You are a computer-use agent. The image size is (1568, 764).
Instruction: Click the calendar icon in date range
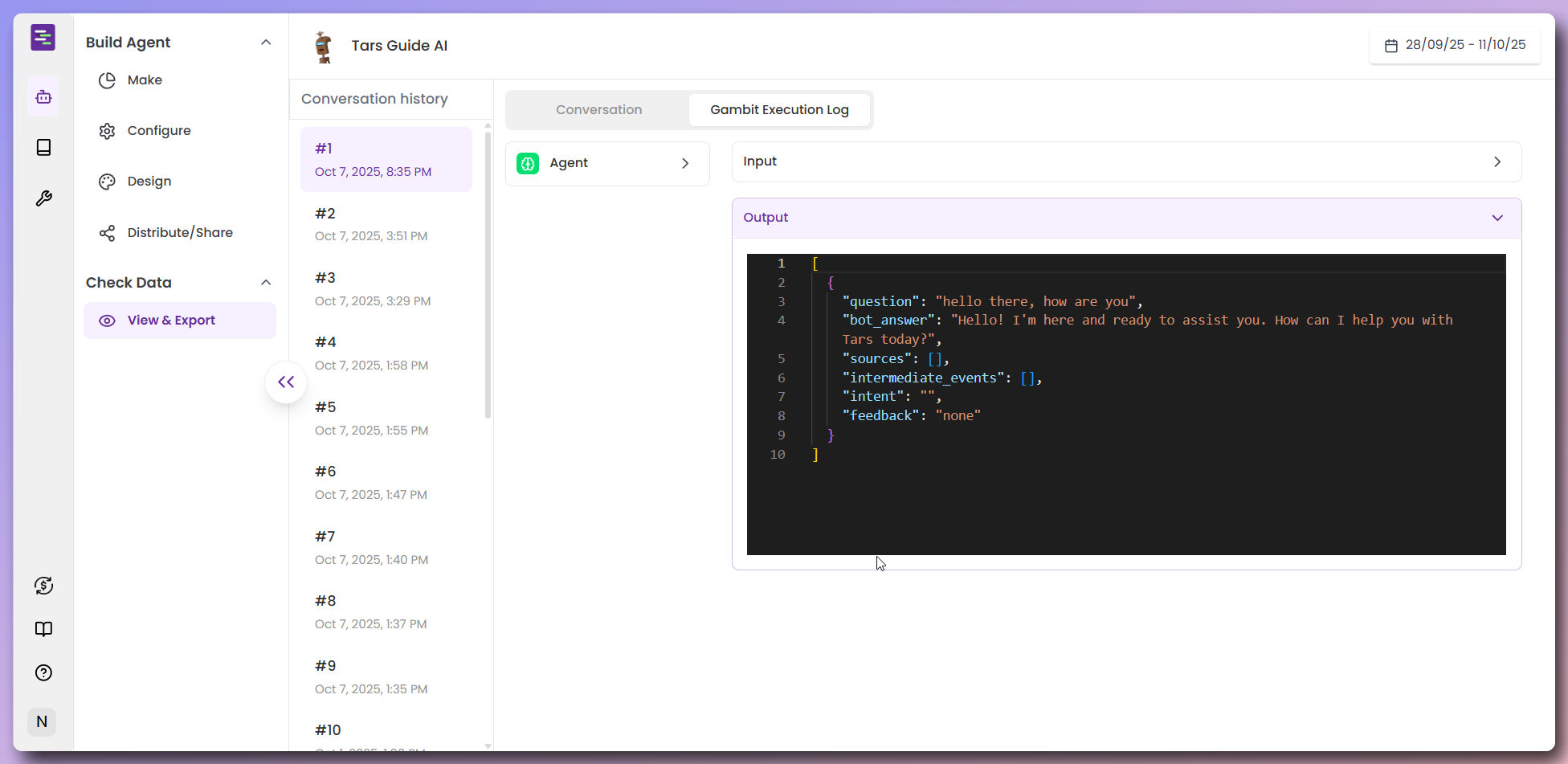tap(1391, 46)
